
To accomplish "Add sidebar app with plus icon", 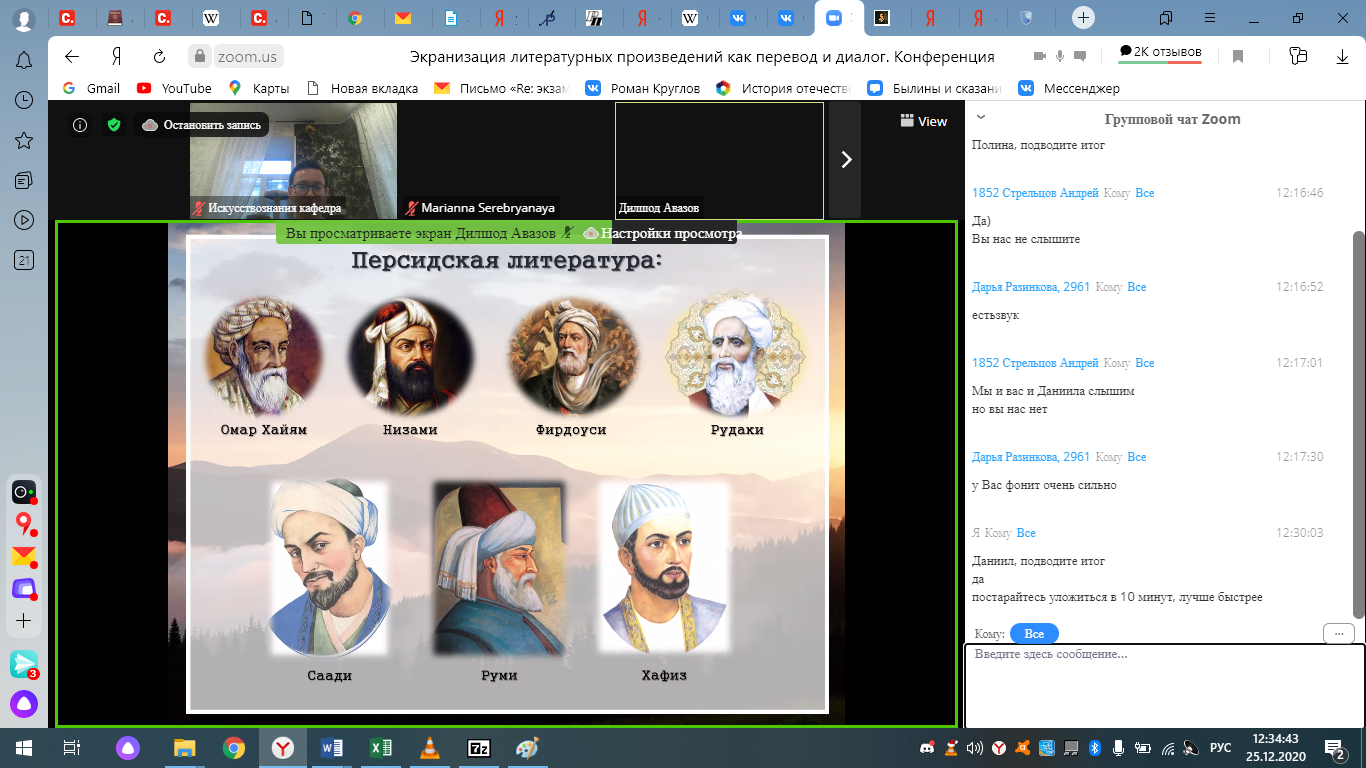I will [24, 621].
